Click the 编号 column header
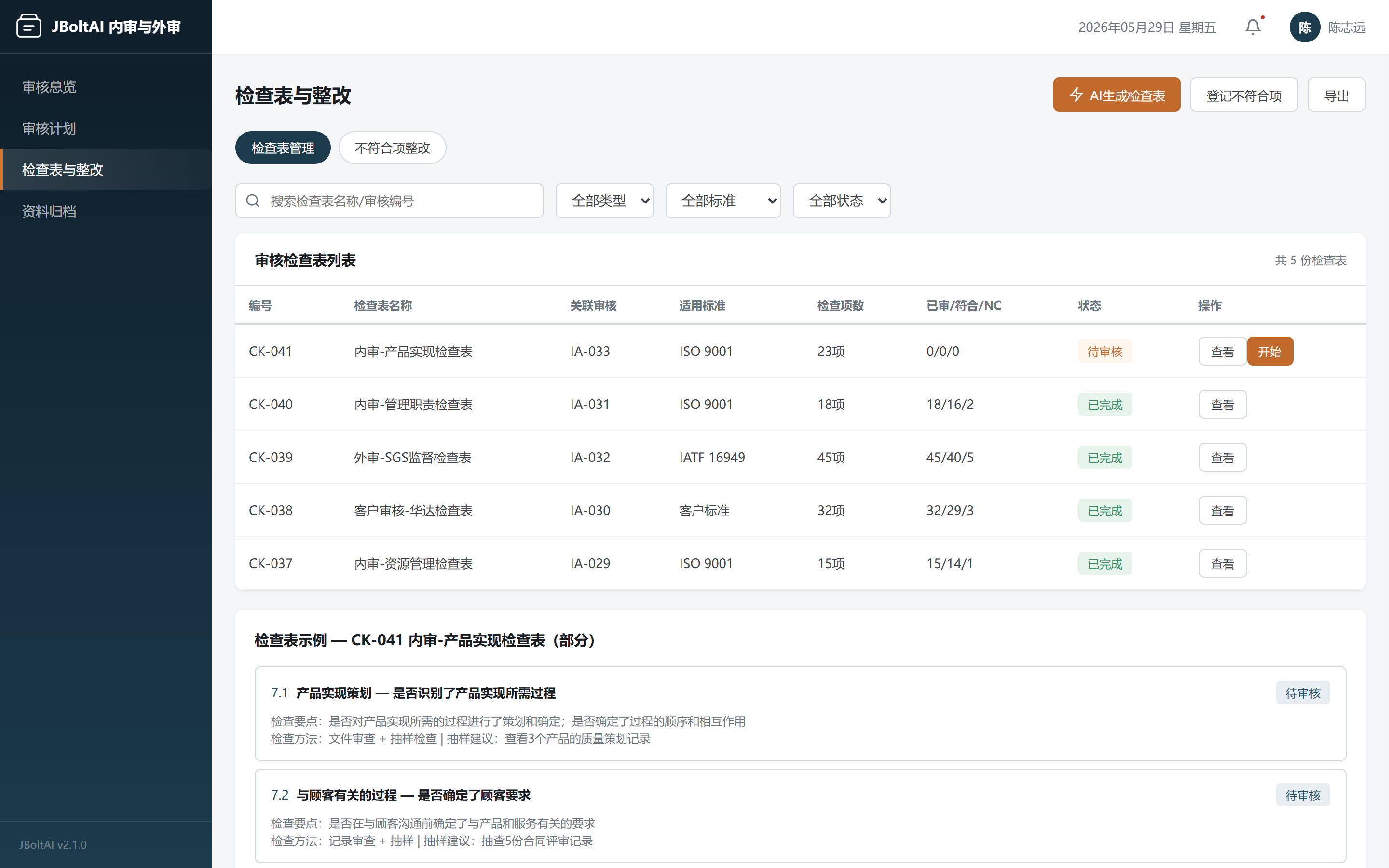Viewport: 1389px width, 868px height. click(x=260, y=305)
